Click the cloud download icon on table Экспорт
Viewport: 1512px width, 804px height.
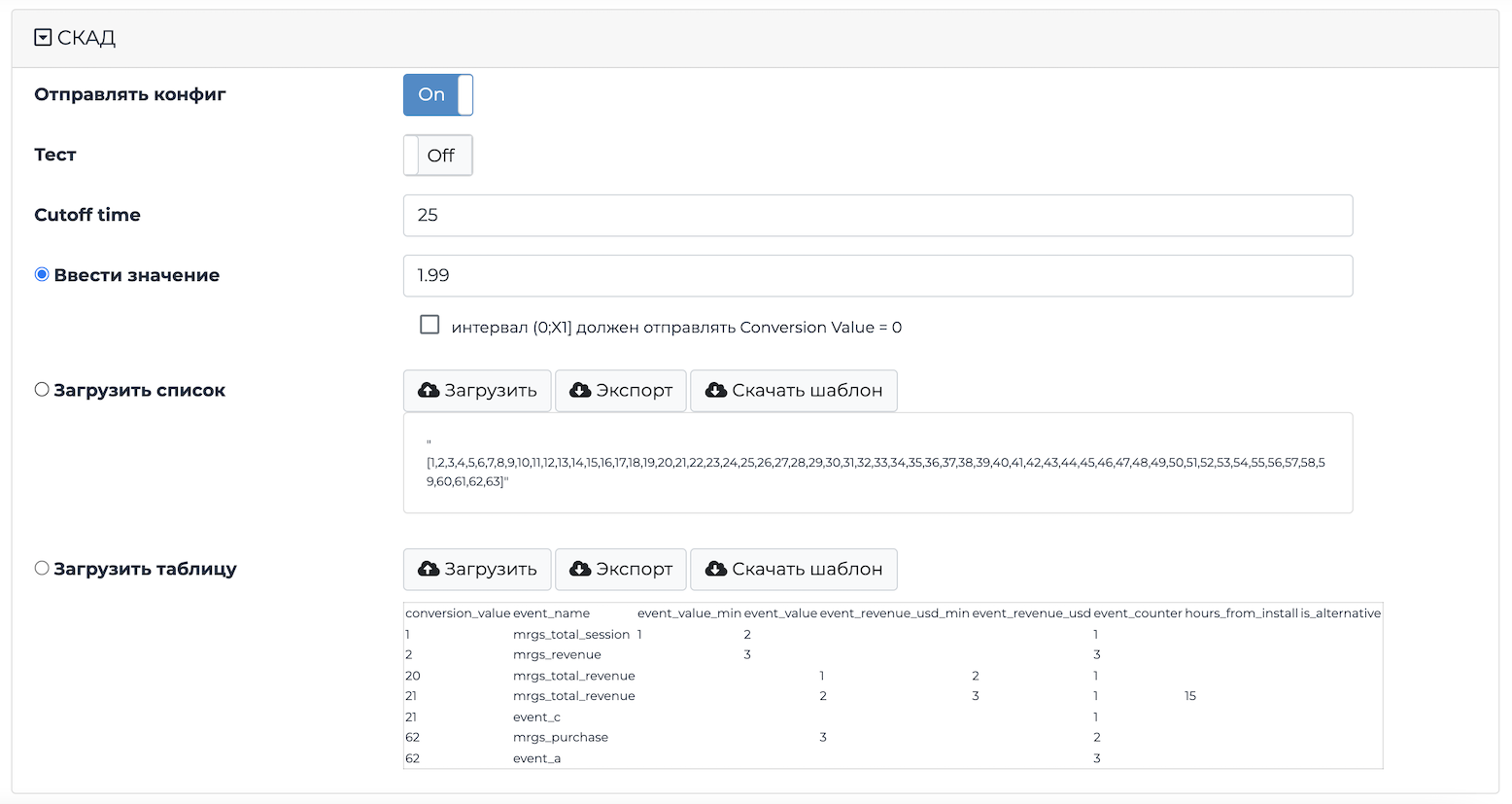580,570
